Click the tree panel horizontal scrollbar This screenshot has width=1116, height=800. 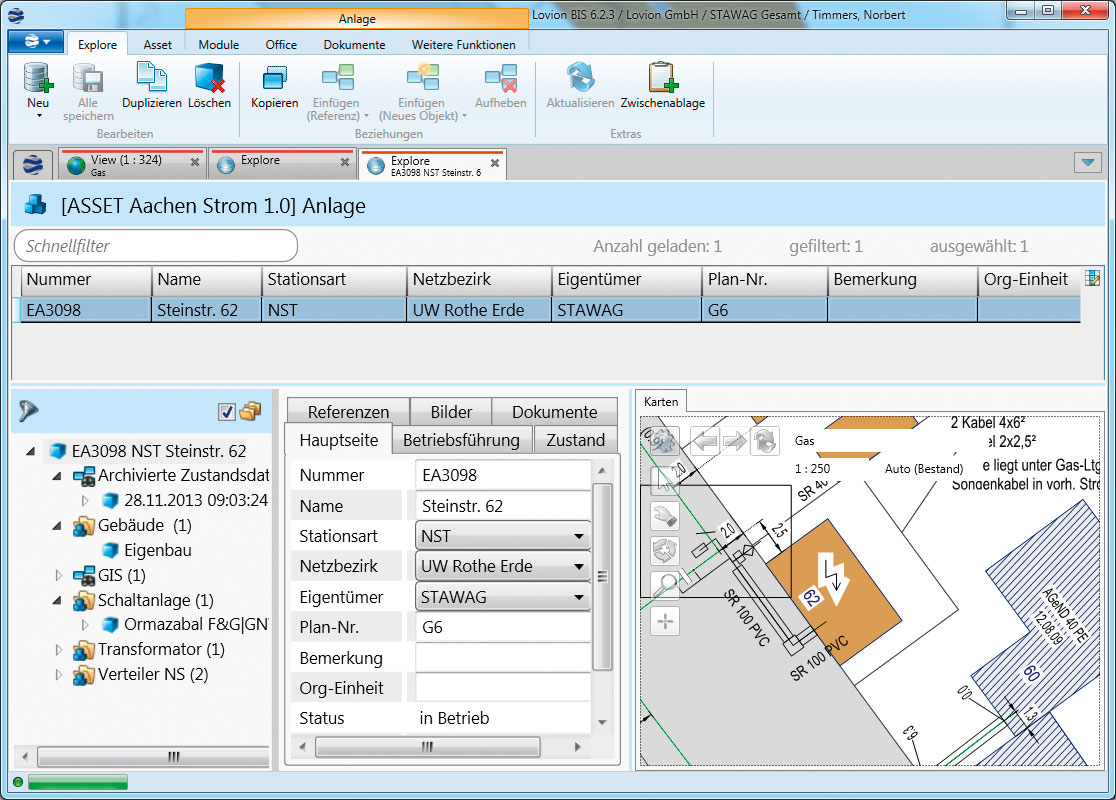[154, 756]
